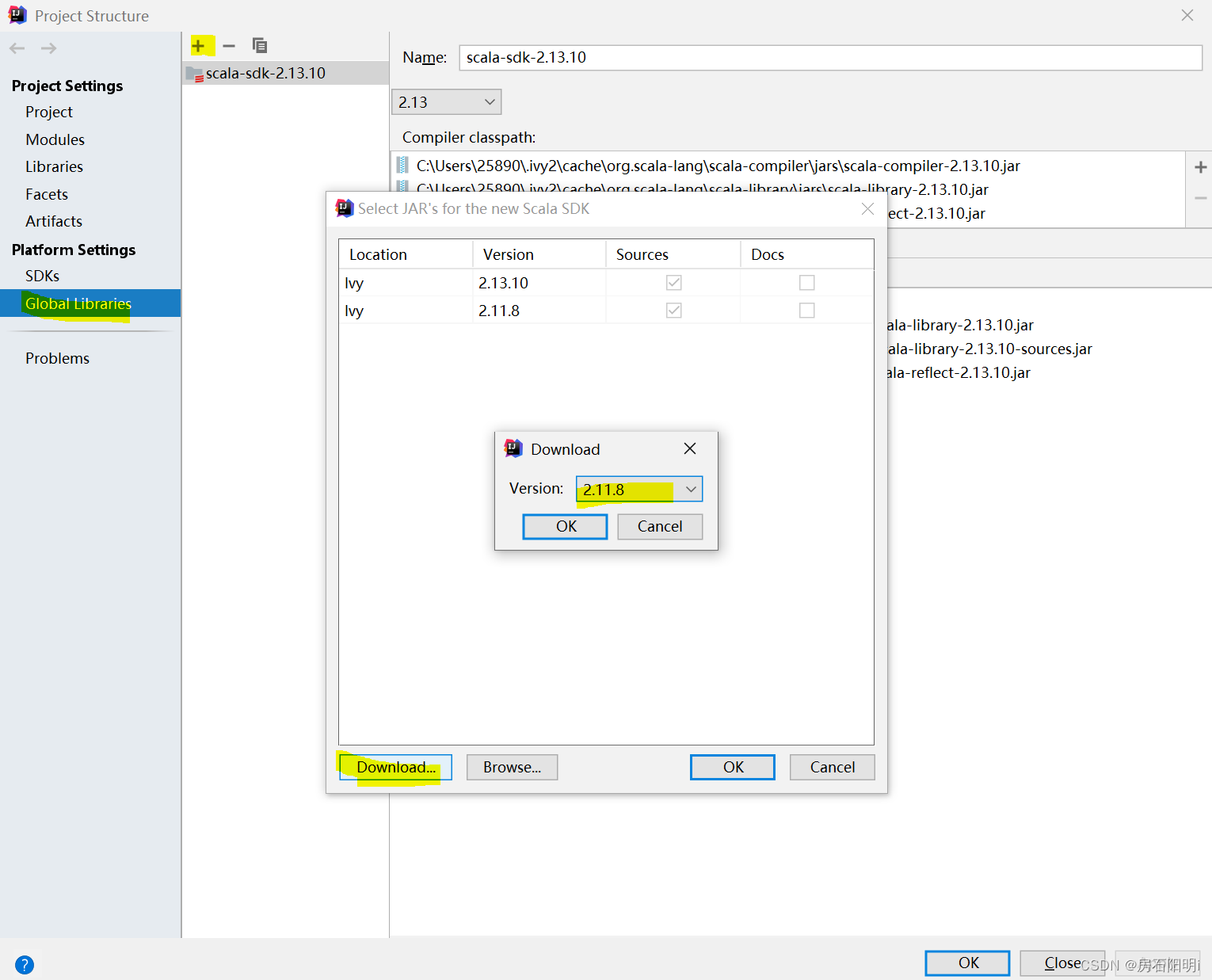This screenshot has height=980, width=1212.
Task: Click OK in Select JAR's dialog
Action: coord(733,767)
